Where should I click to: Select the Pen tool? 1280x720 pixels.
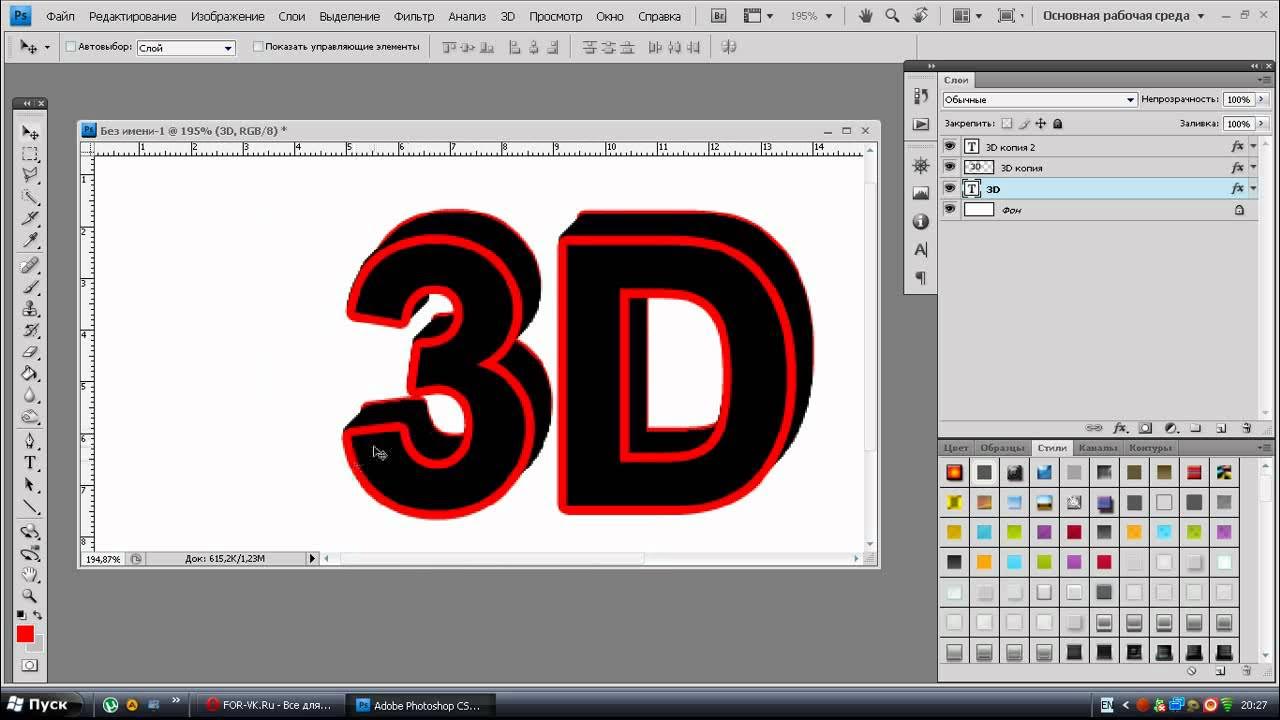point(30,442)
